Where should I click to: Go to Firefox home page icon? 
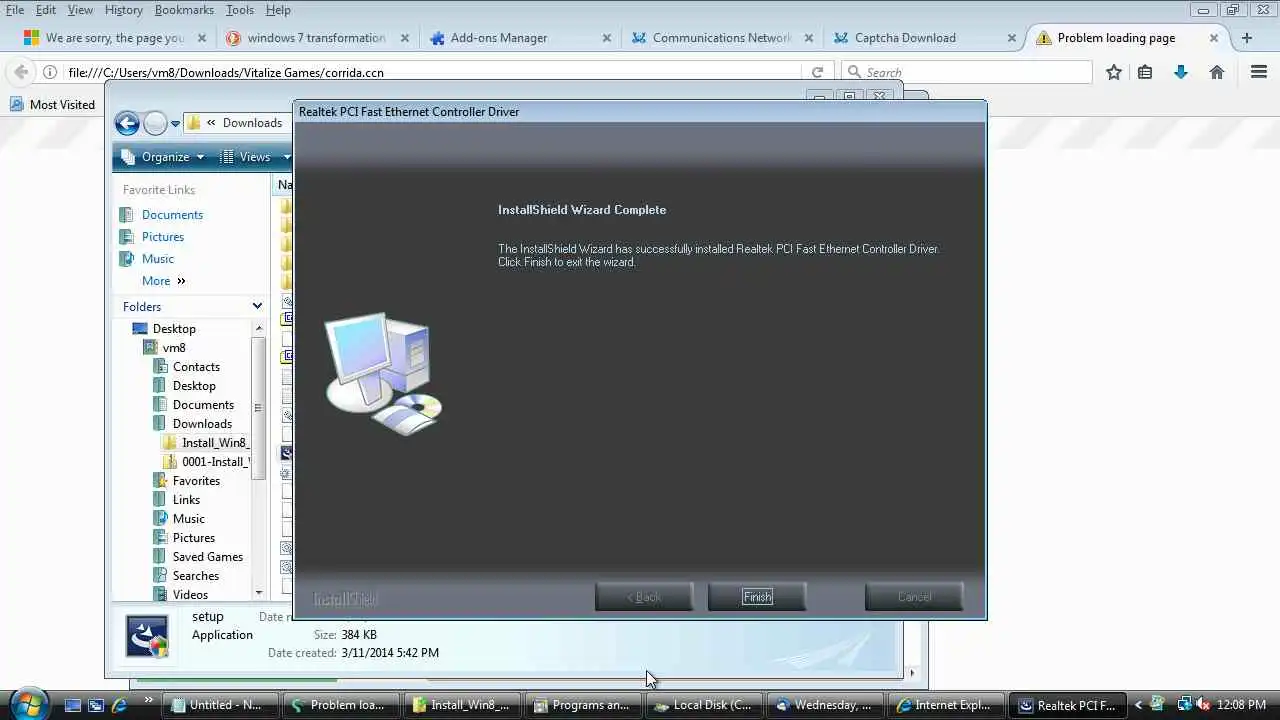tap(1217, 72)
